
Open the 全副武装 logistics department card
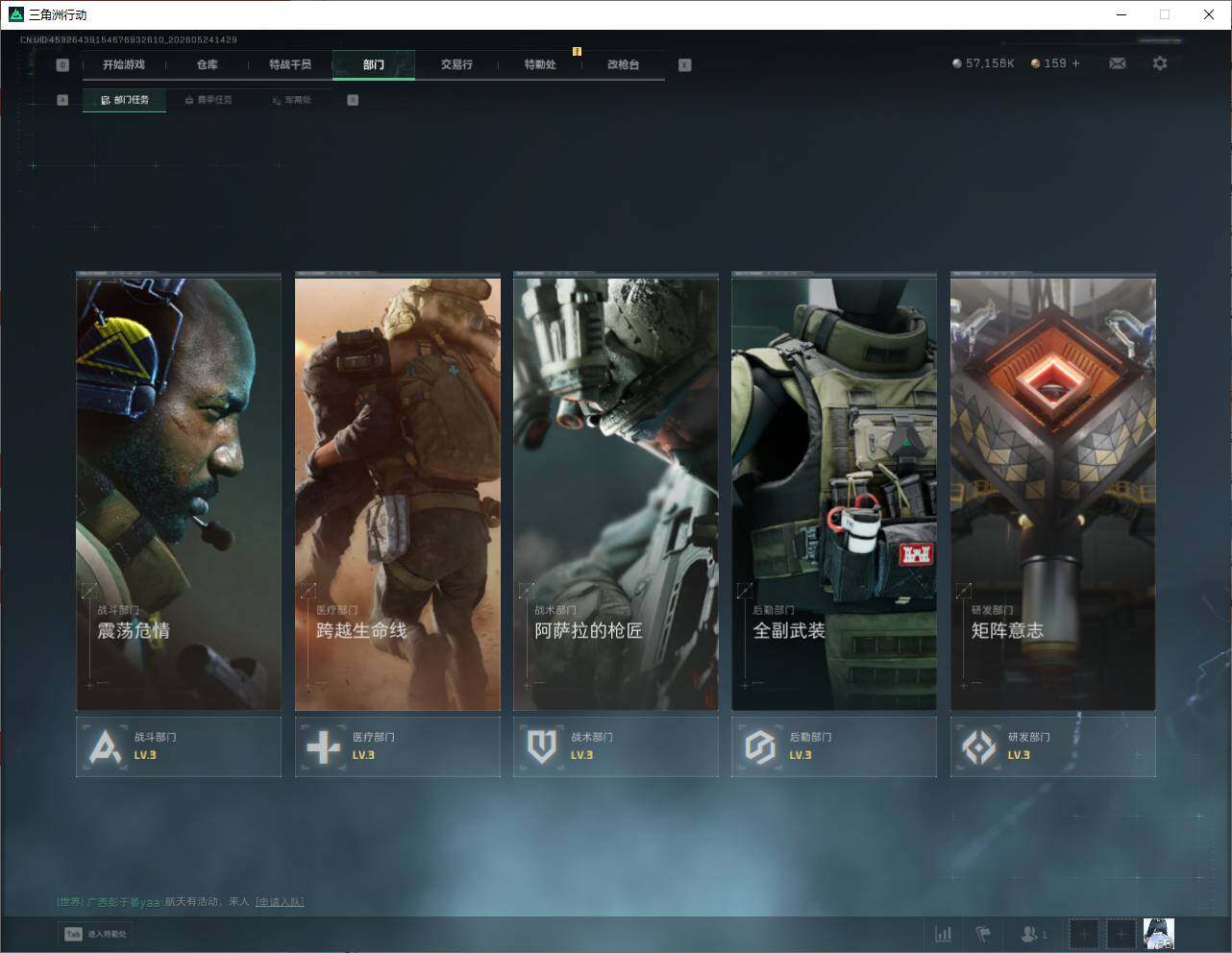(x=834, y=492)
